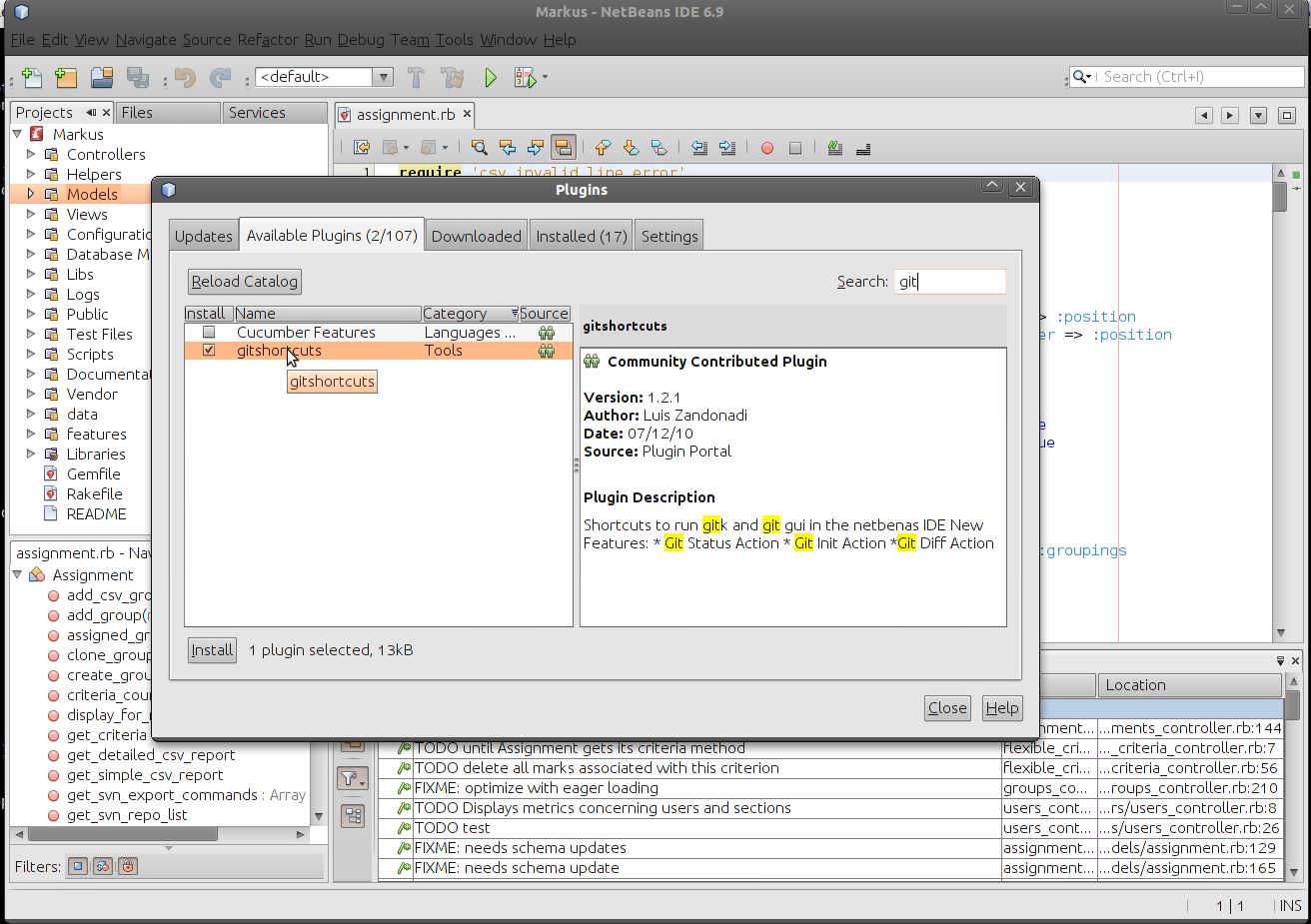Click the plugin Search input field
The height and width of the screenshot is (924, 1311).
[x=950, y=282]
